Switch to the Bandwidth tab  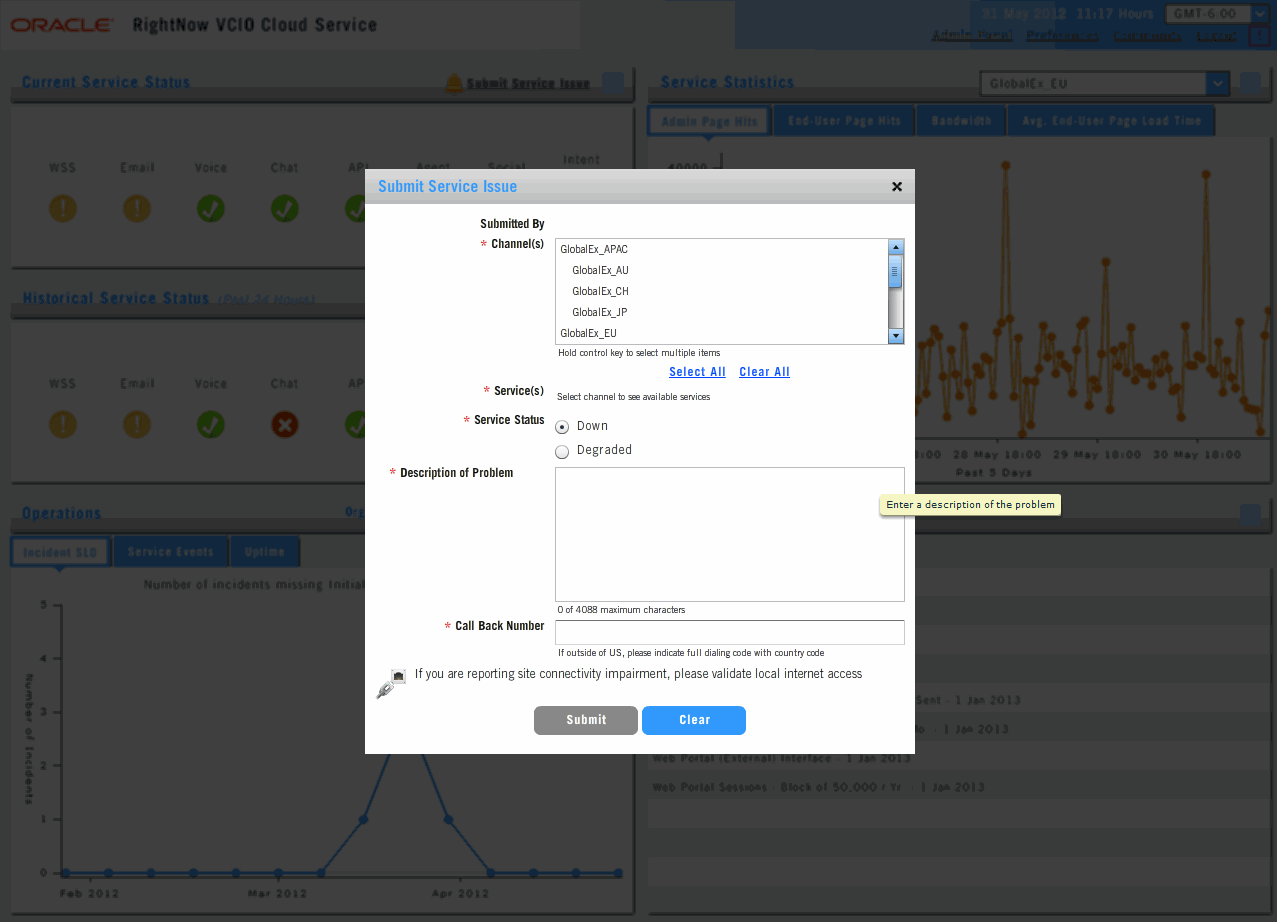tap(961, 122)
